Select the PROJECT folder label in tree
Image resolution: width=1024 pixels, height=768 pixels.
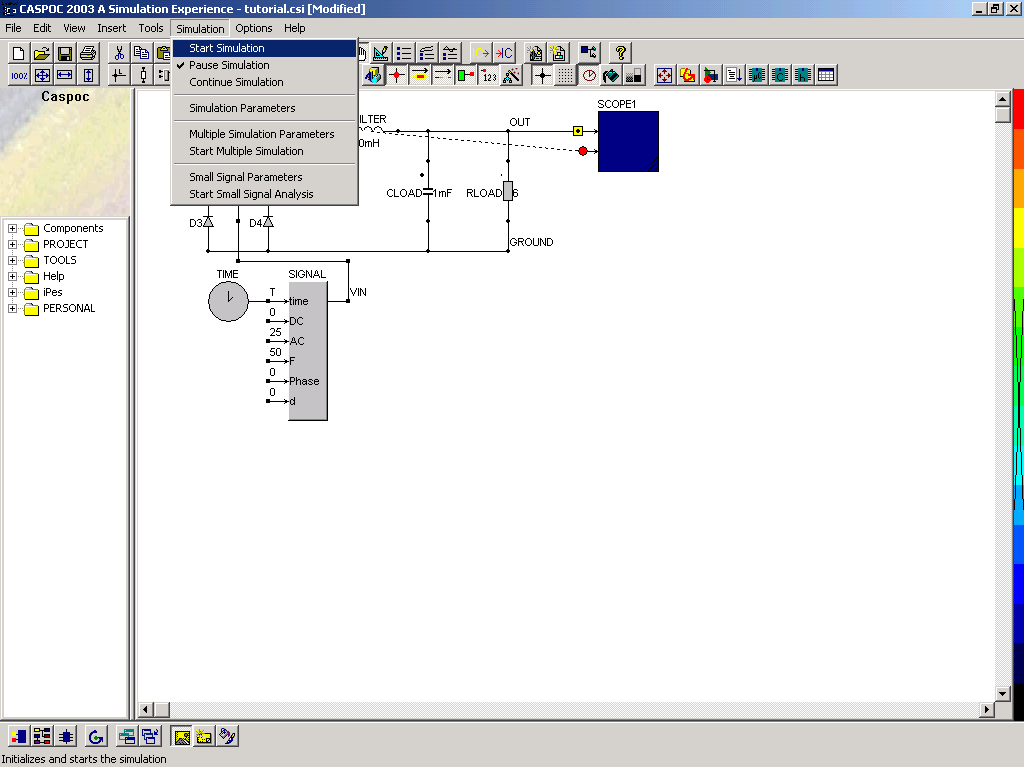coord(65,244)
